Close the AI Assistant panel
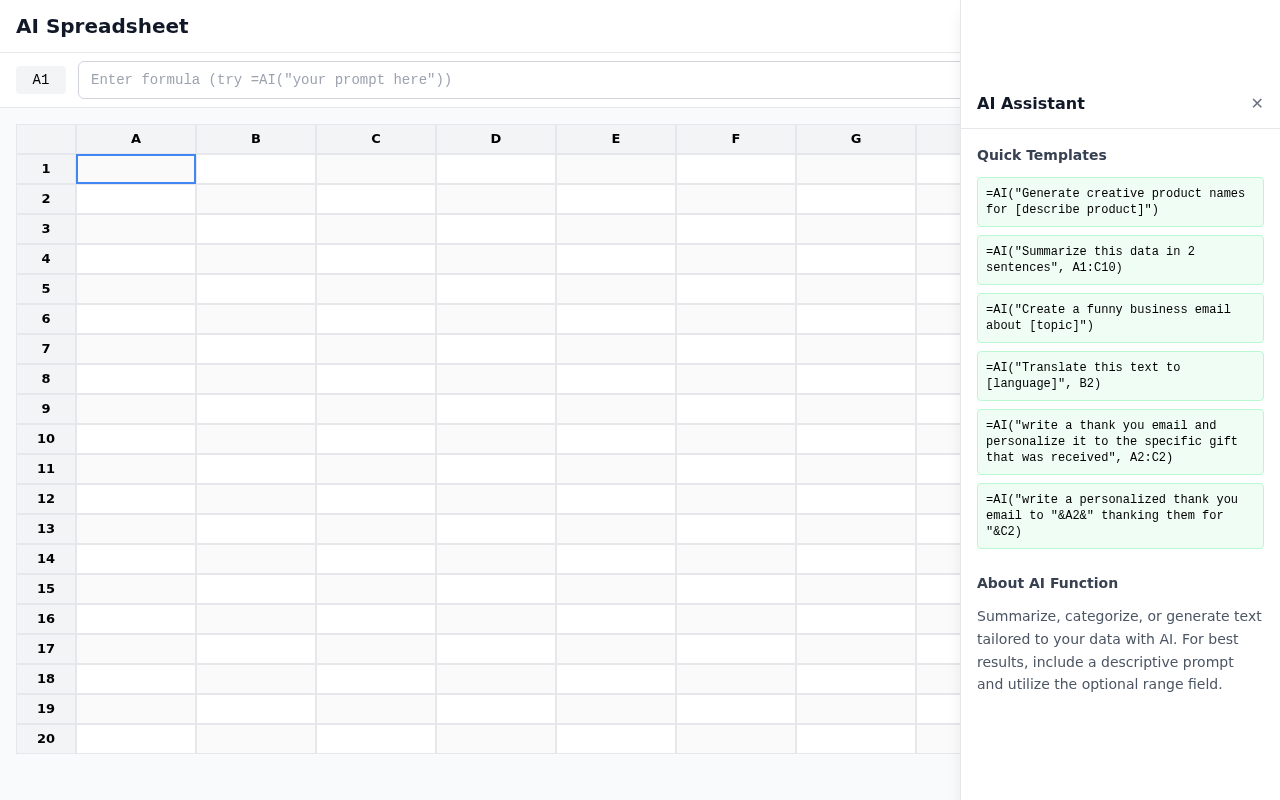Viewport: 1280px width, 800px height. [1257, 104]
